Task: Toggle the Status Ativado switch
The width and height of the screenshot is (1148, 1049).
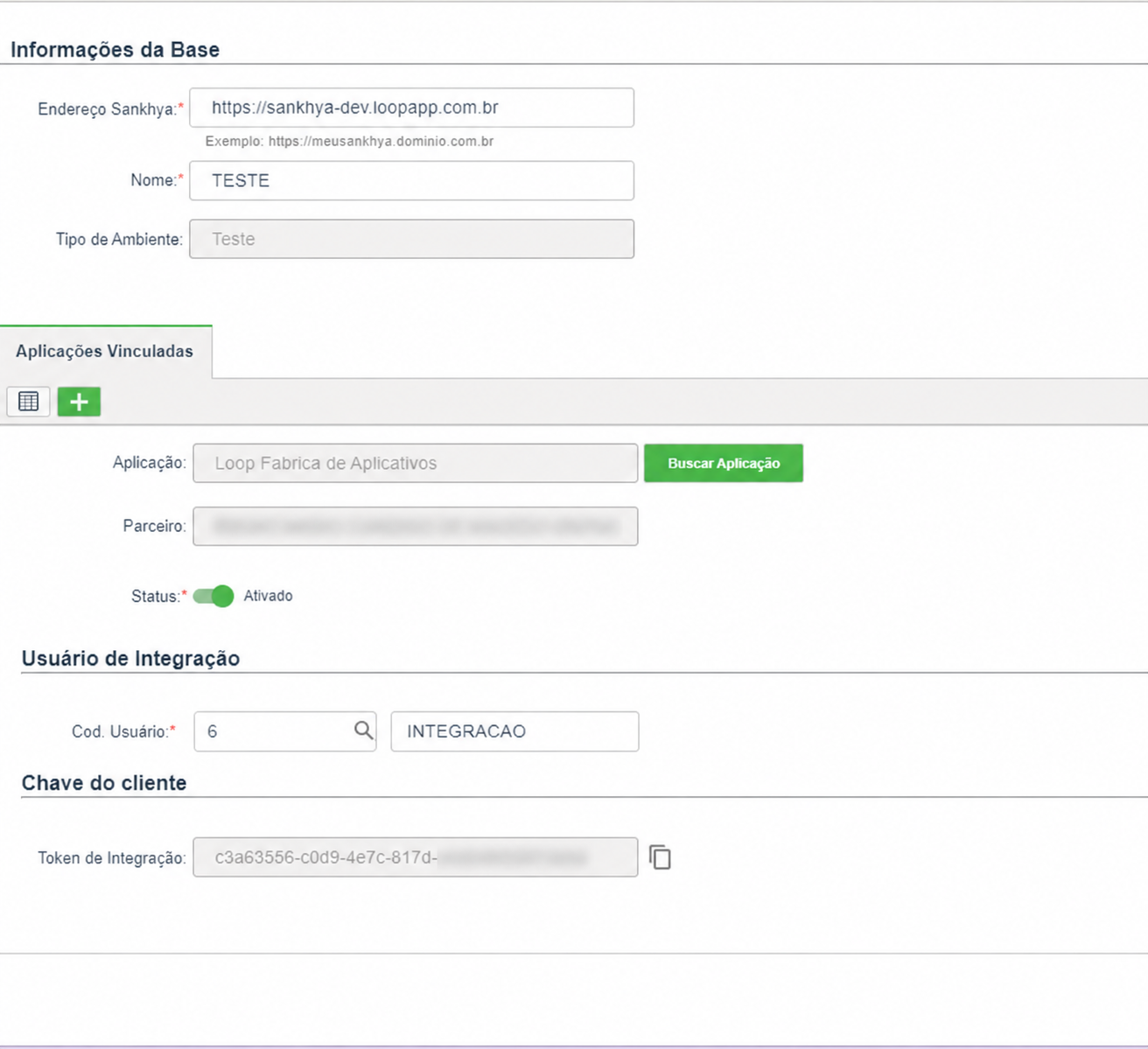Action: click(213, 596)
